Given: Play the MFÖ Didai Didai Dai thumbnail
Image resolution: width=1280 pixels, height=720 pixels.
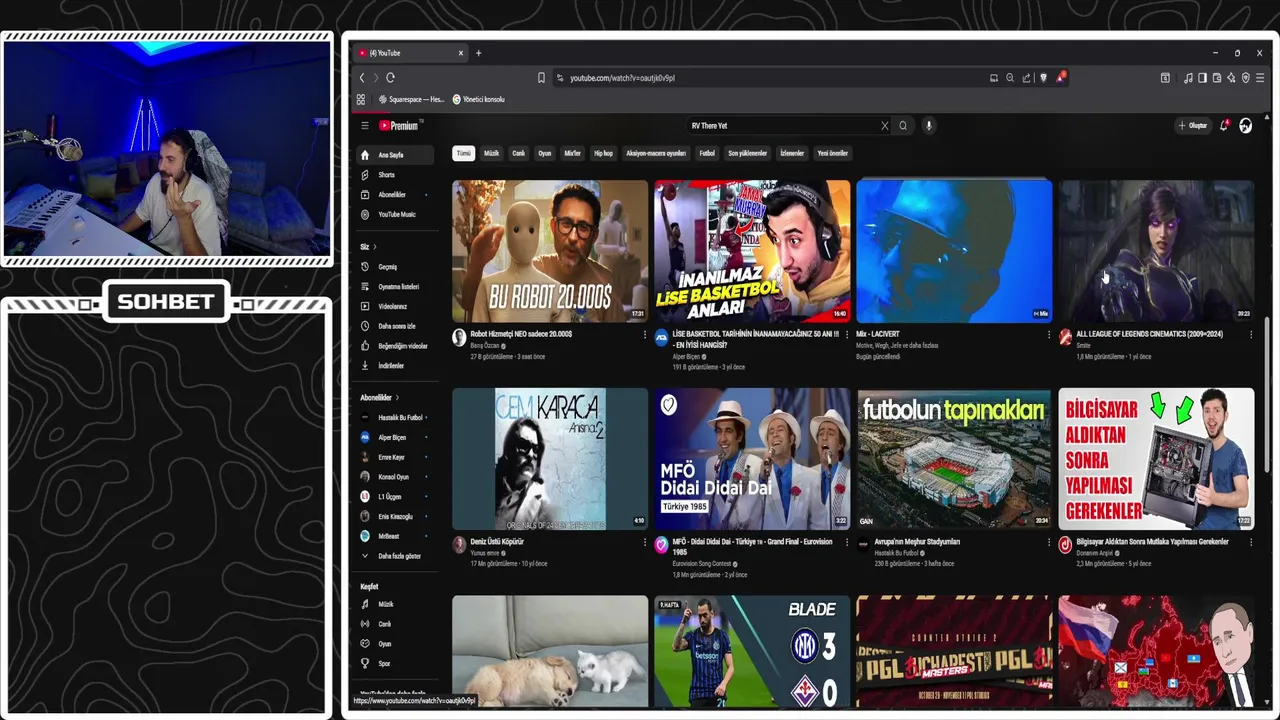Looking at the screenshot, I should pos(752,458).
